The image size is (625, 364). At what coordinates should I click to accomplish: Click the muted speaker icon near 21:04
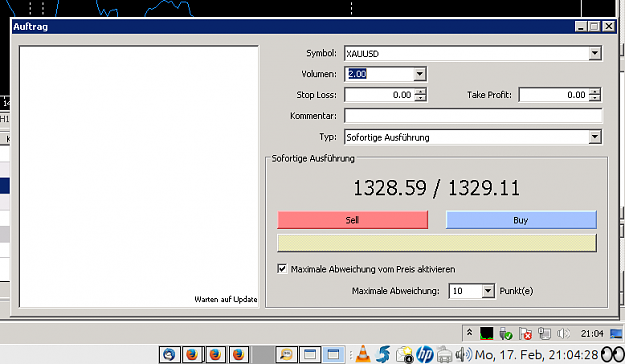point(563,333)
